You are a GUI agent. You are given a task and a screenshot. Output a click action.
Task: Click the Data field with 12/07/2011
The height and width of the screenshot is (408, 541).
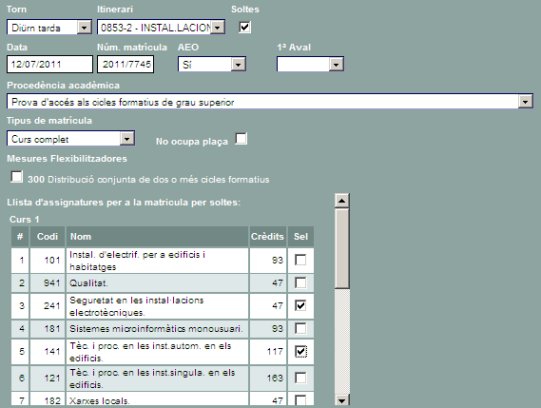pyautogui.click(x=50, y=64)
